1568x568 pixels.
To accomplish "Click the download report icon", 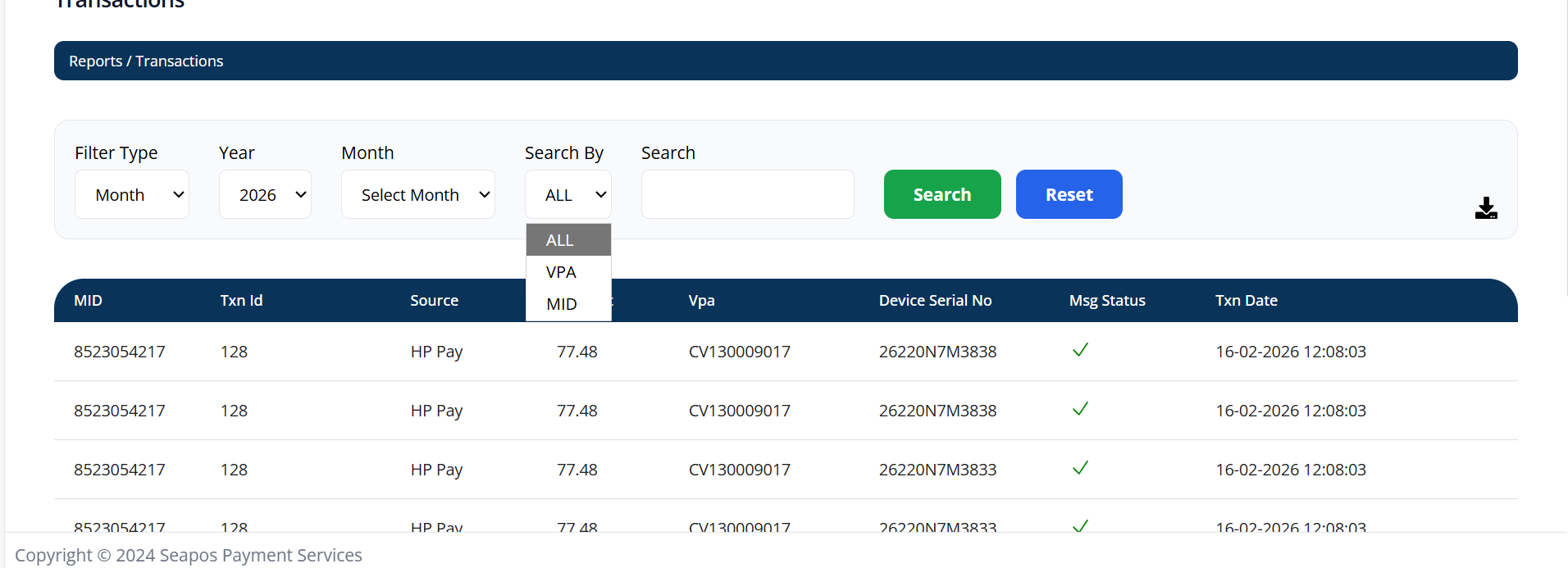I will 1486,208.
